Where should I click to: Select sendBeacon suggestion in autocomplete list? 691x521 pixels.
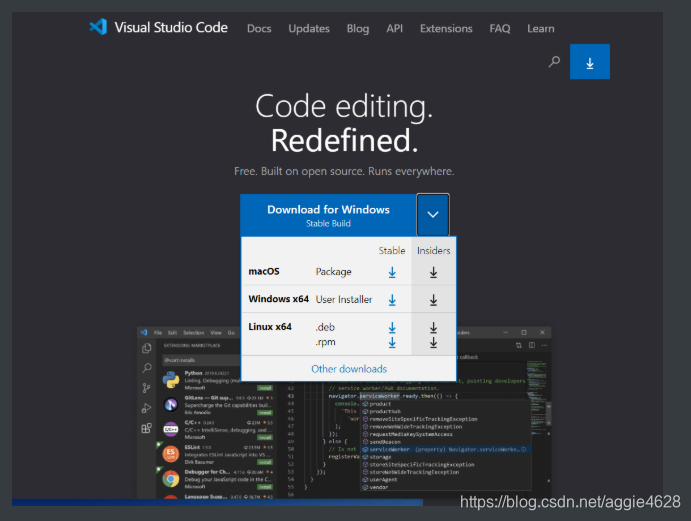click(446, 442)
